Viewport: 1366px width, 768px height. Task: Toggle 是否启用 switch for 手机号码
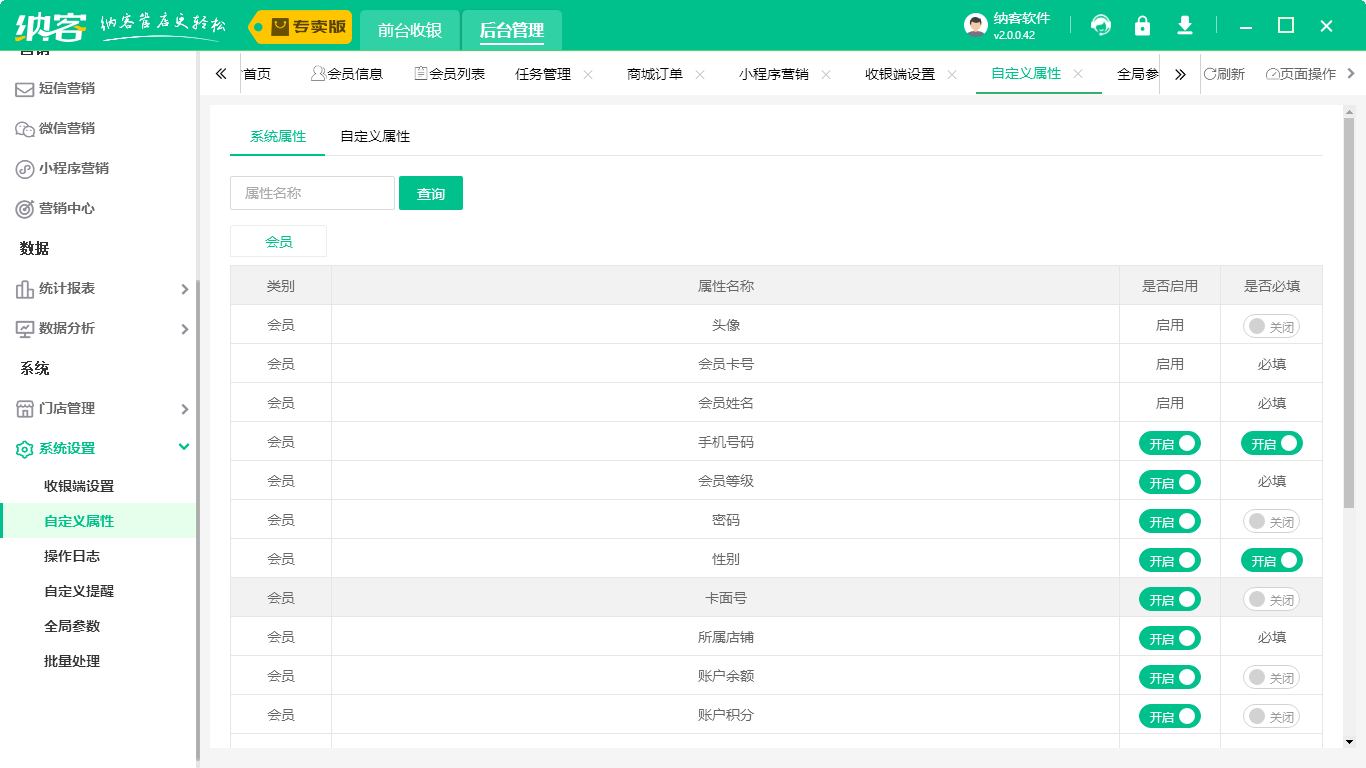[x=1170, y=443]
